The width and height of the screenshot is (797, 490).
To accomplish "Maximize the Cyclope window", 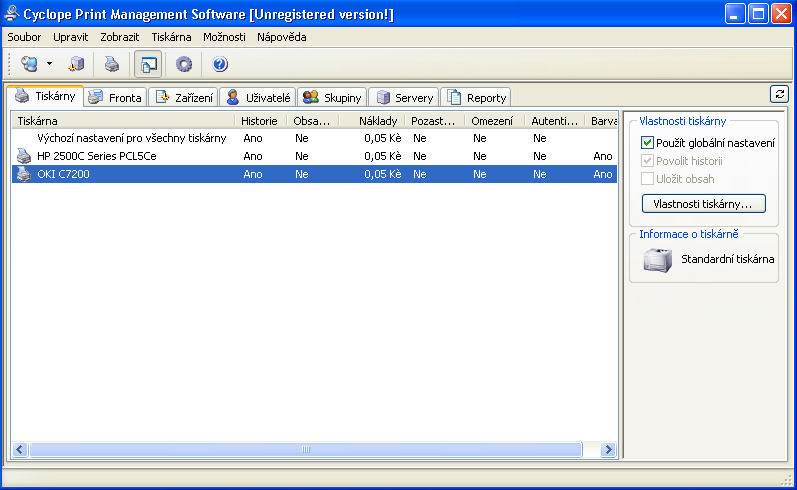I will click(x=758, y=14).
